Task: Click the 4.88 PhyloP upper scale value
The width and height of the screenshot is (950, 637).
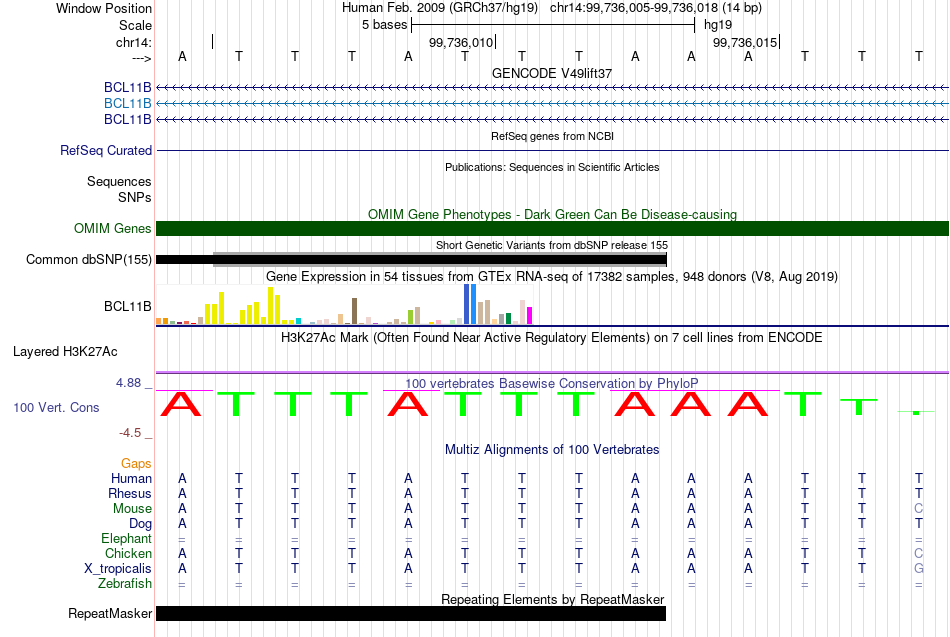Action: pyautogui.click(x=128, y=383)
